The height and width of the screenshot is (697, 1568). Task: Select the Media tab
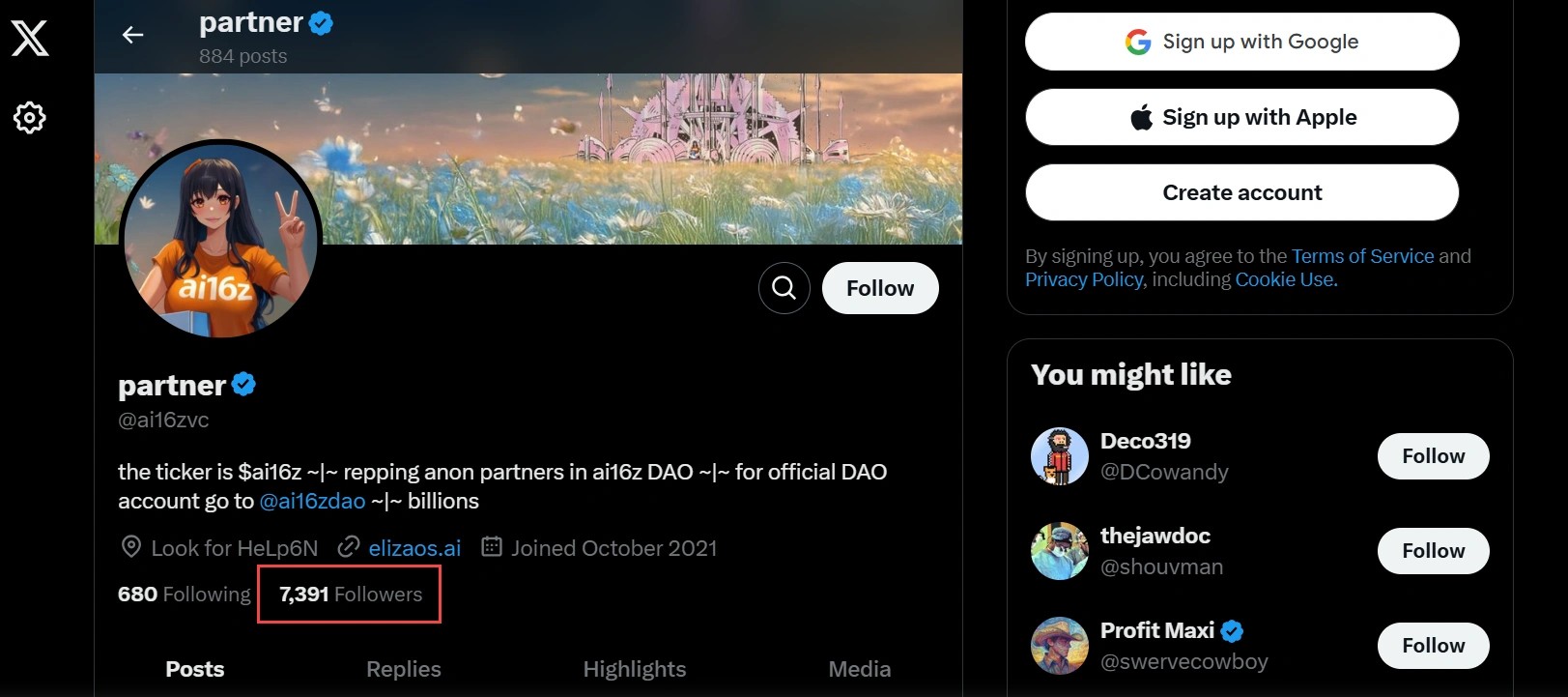tap(859, 669)
